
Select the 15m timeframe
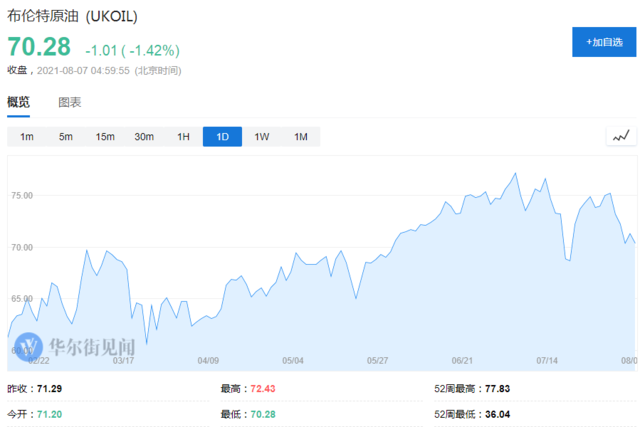(x=105, y=137)
